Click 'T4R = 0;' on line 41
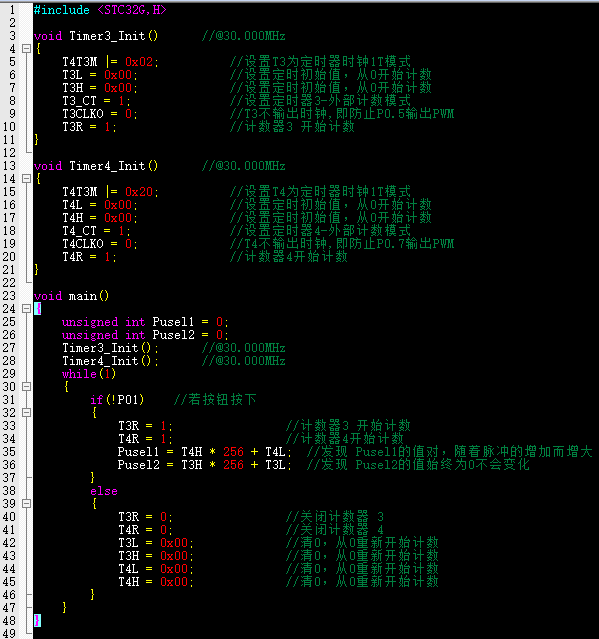Viewport: 599px width, 639px height. pos(145,530)
